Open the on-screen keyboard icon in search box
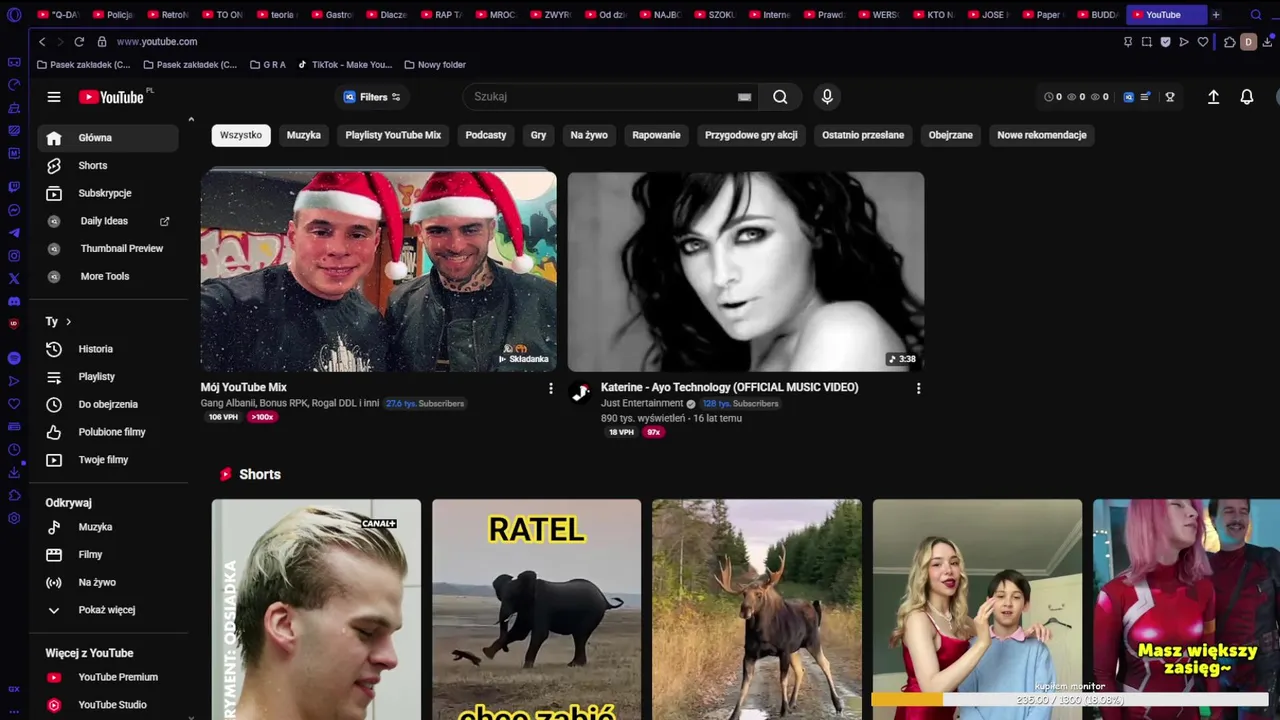1280x720 pixels. pos(744,97)
